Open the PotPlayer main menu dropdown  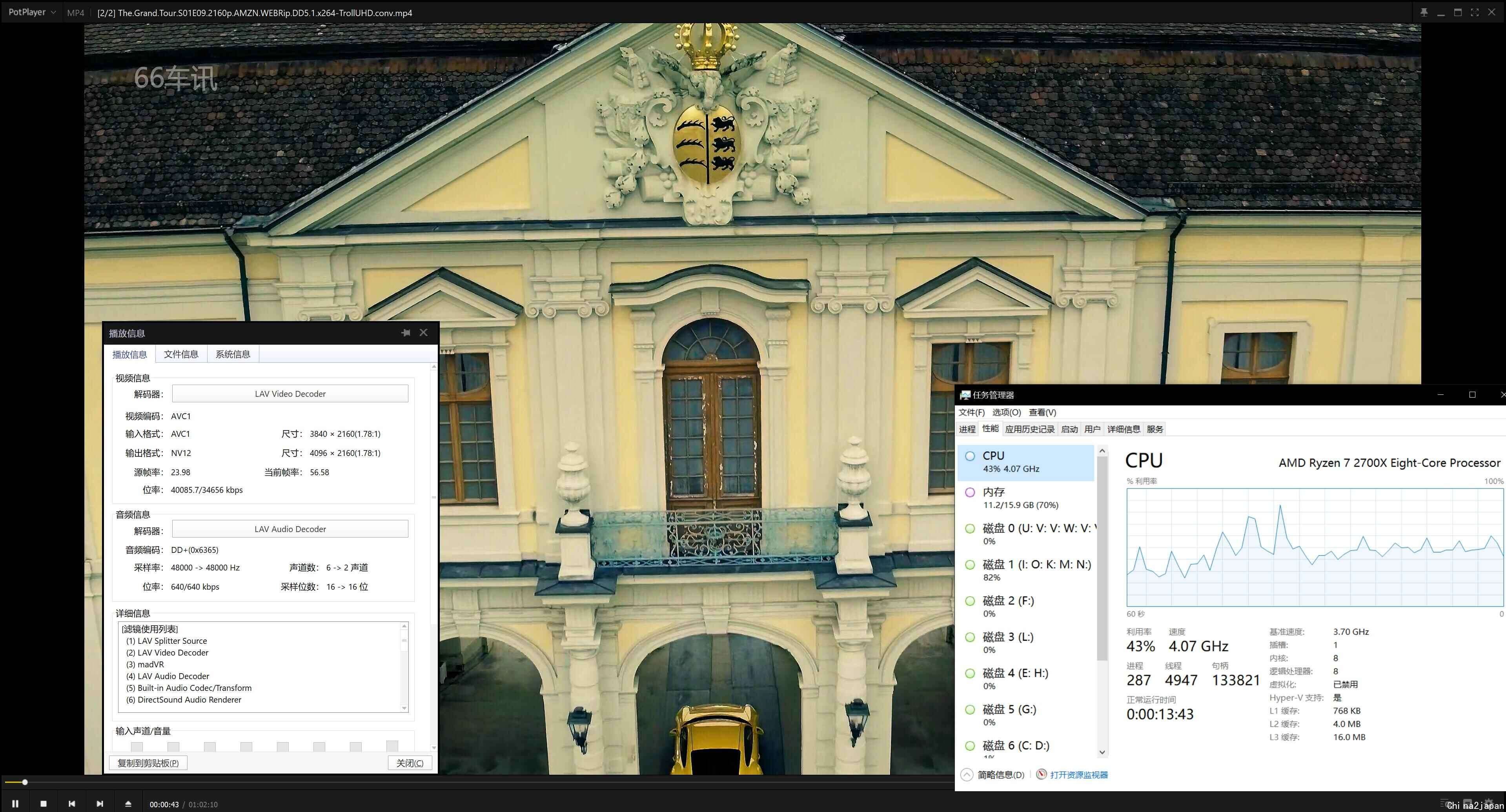click(x=32, y=12)
